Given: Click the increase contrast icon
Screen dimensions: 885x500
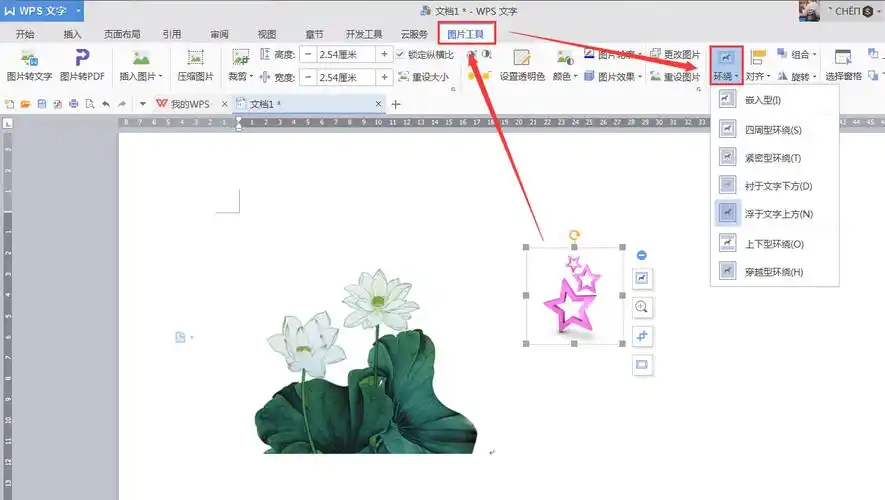Looking at the screenshot, I should click(472, 54).
